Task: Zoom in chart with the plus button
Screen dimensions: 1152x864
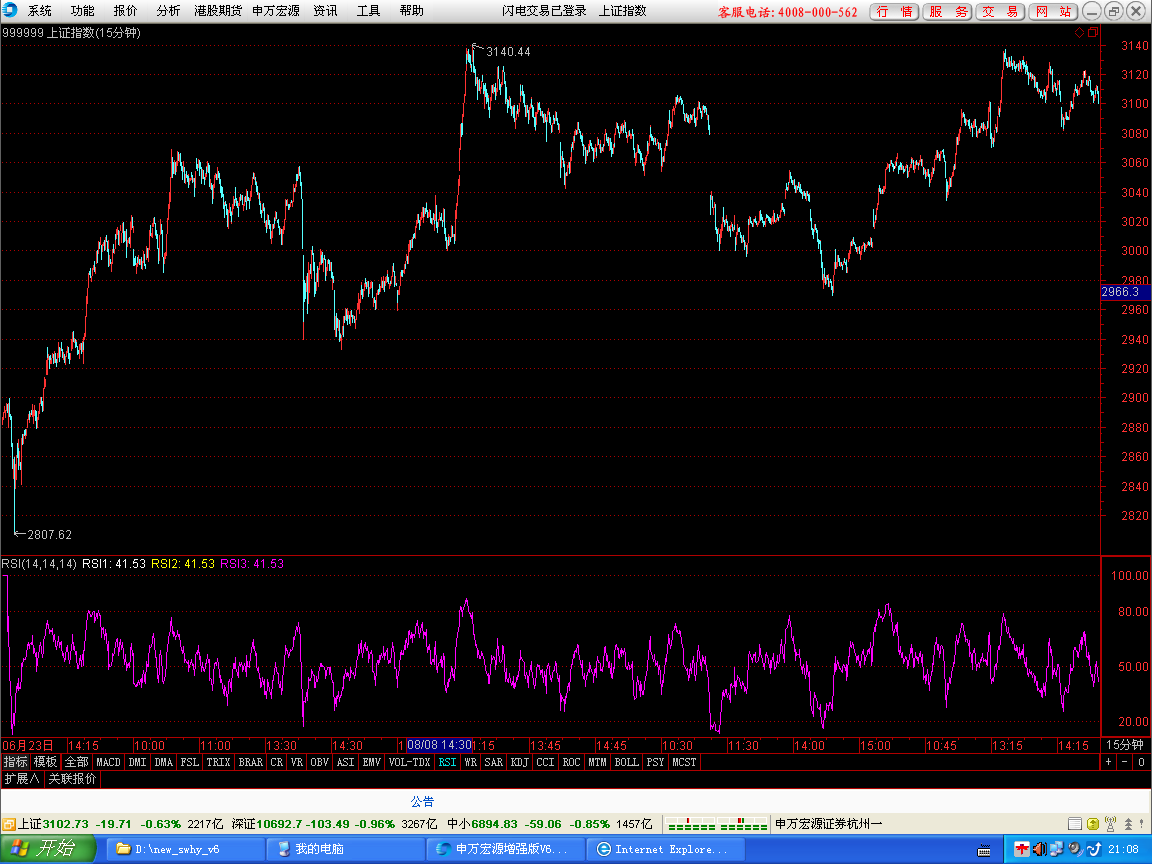Action: [1108, 763]
